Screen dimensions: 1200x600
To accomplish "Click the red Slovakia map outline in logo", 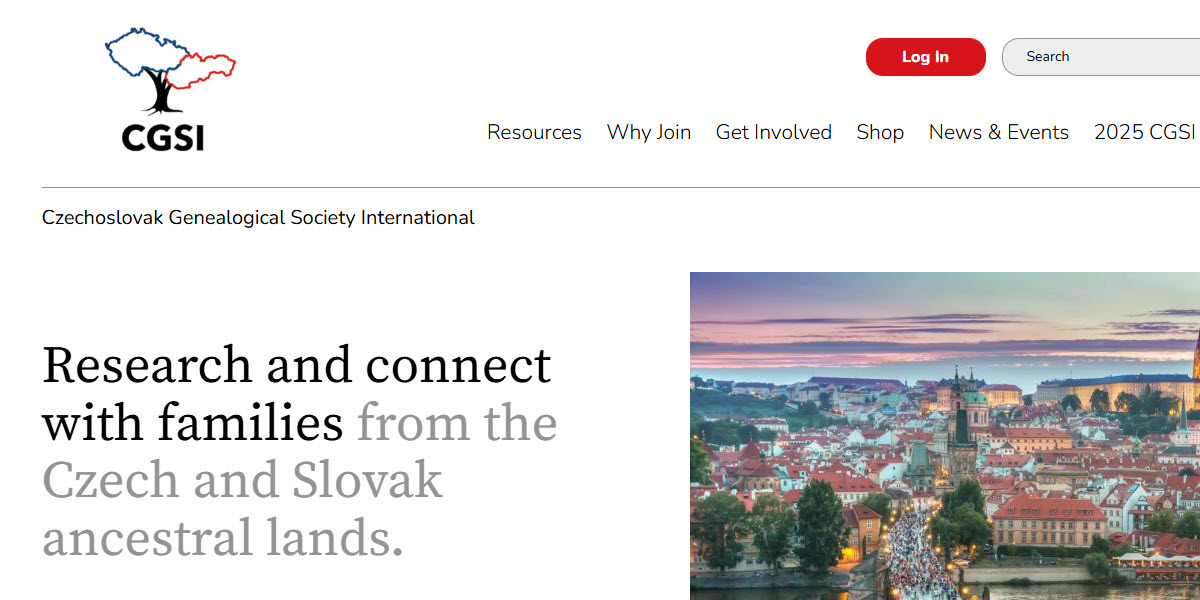I will (x=205, y=70).
